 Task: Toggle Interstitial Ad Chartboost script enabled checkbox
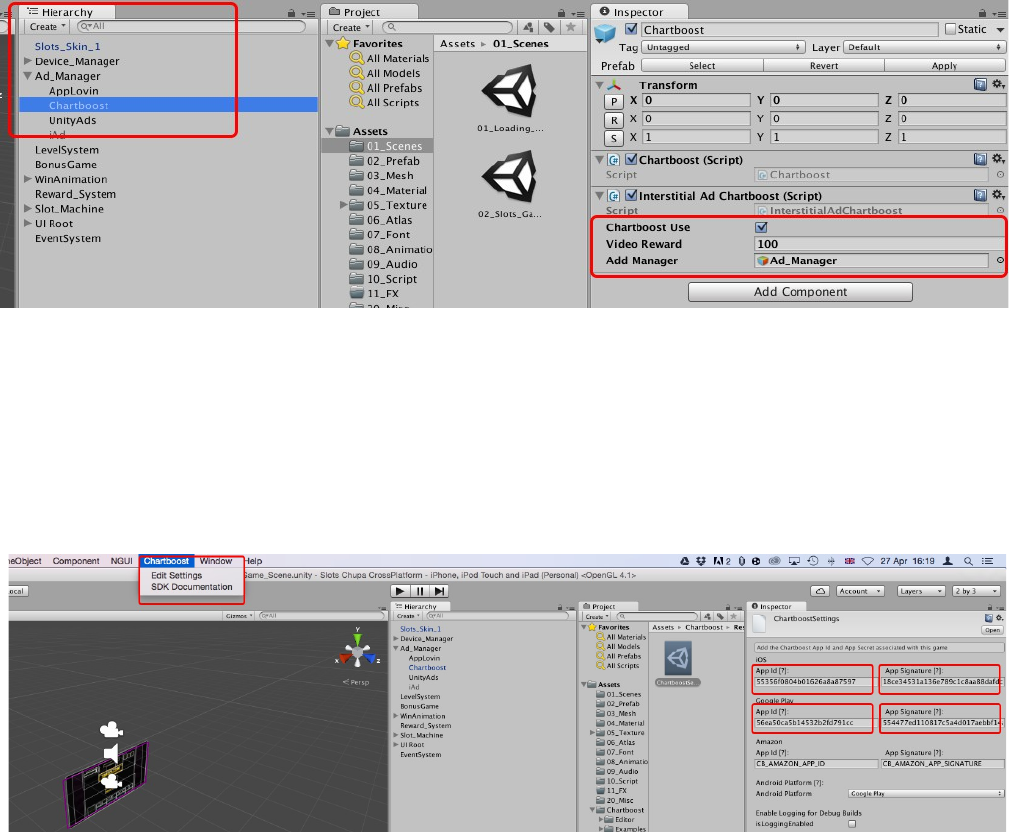pos(631,195)
